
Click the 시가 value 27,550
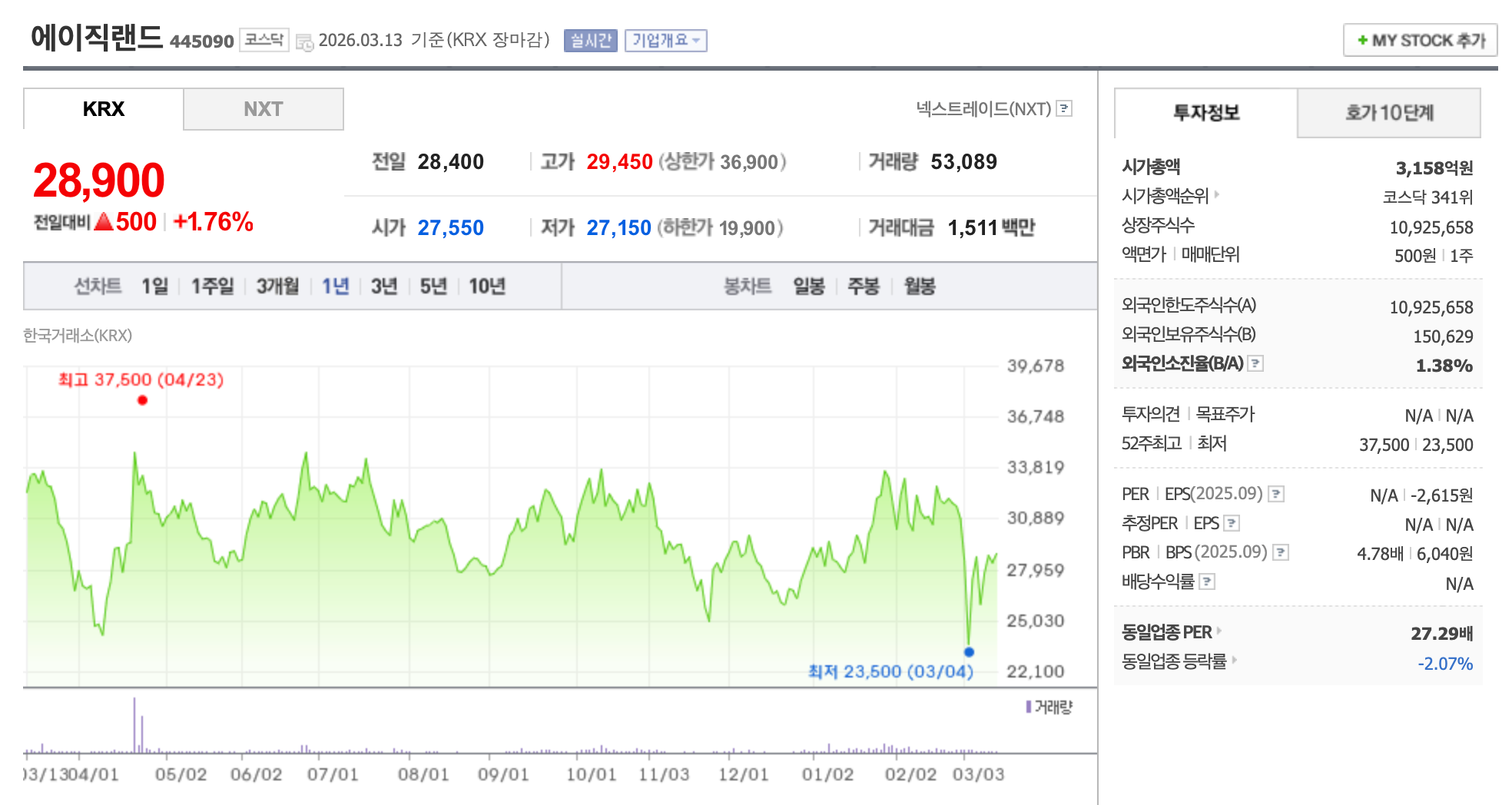point(450,227)
